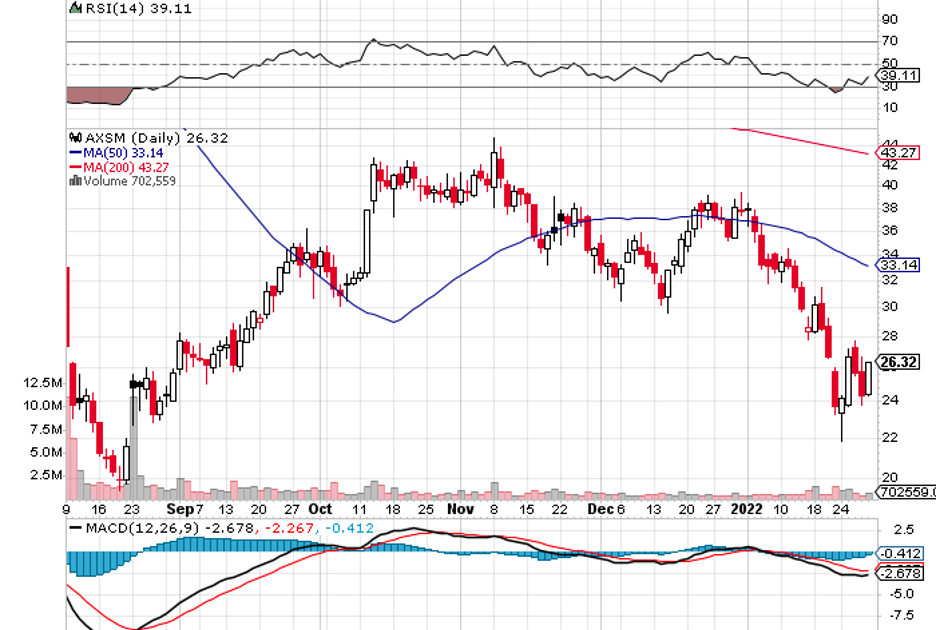Click the AXSM candlestick legend icon
936x630 pixels.
pos(72,138)
